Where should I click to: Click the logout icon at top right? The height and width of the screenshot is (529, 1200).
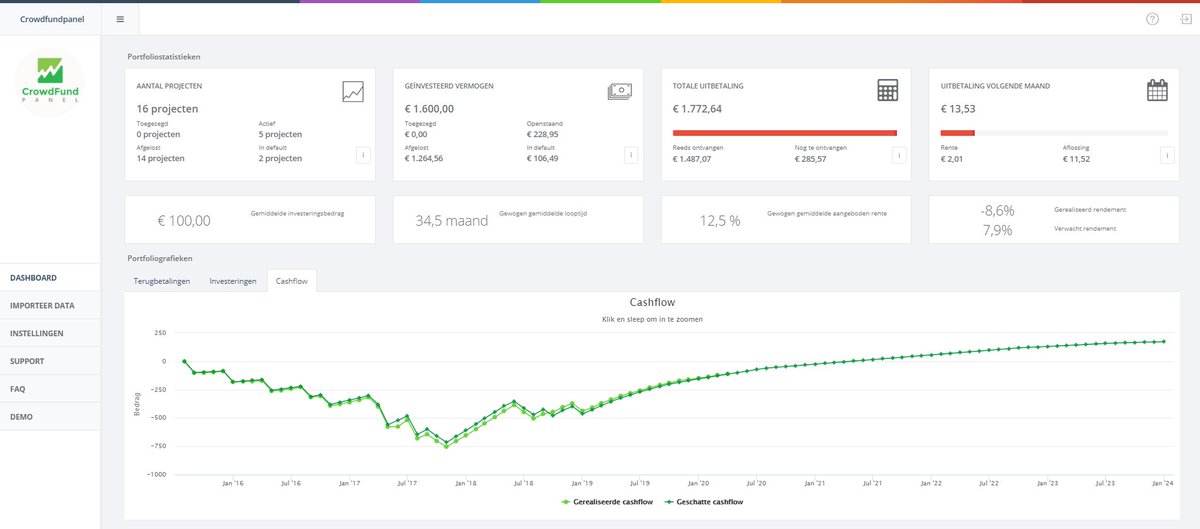1185,19
